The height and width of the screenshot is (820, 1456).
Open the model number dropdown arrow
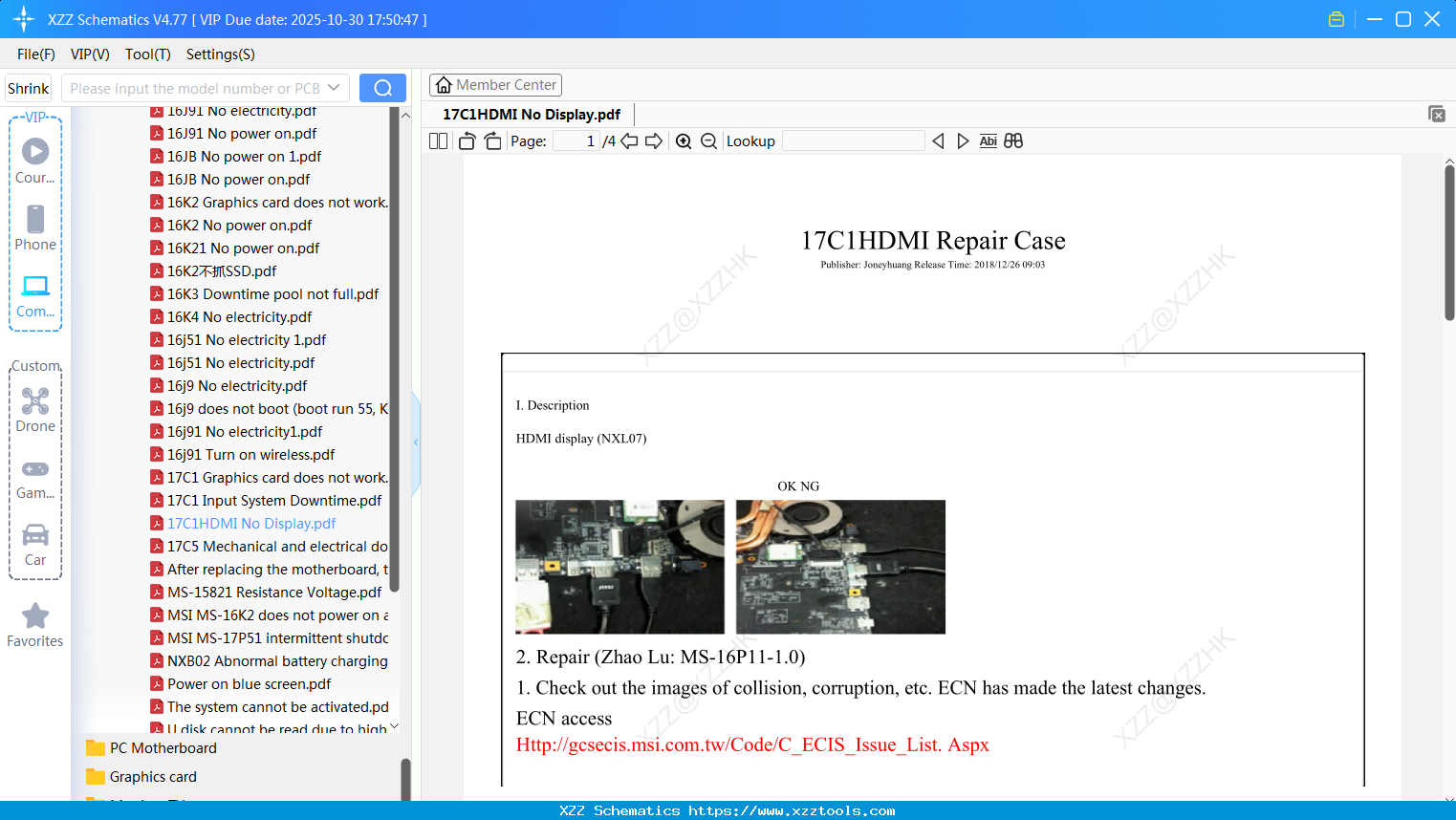tap(334, 88)
